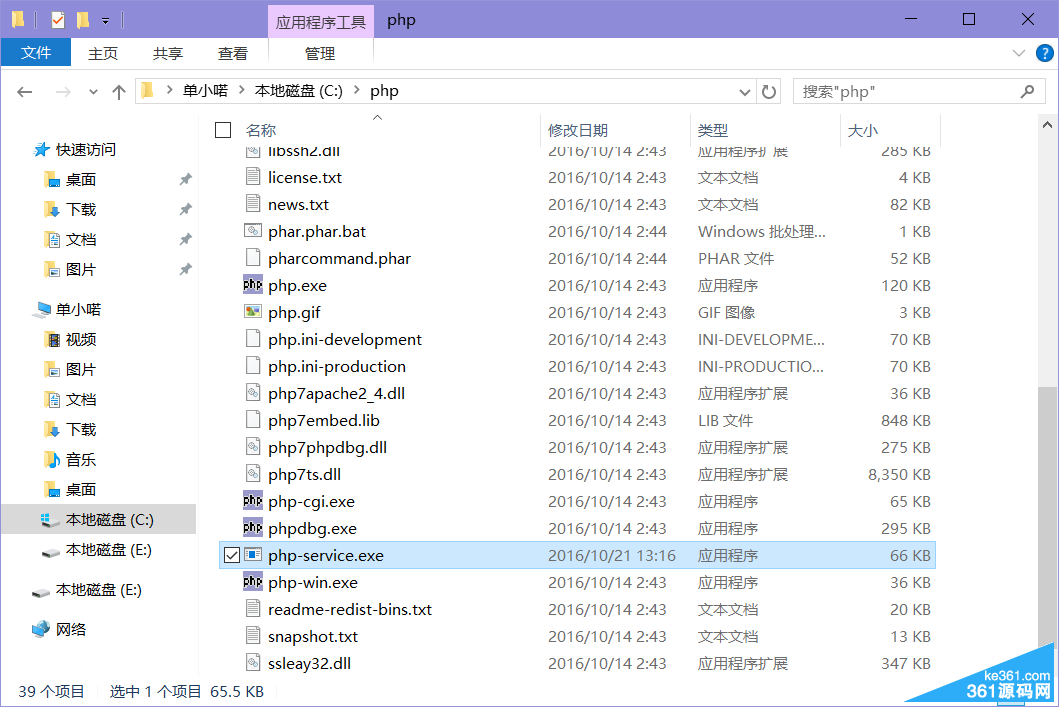Sort by the 大小 column header
The image size is (1059, 707).
862,130
